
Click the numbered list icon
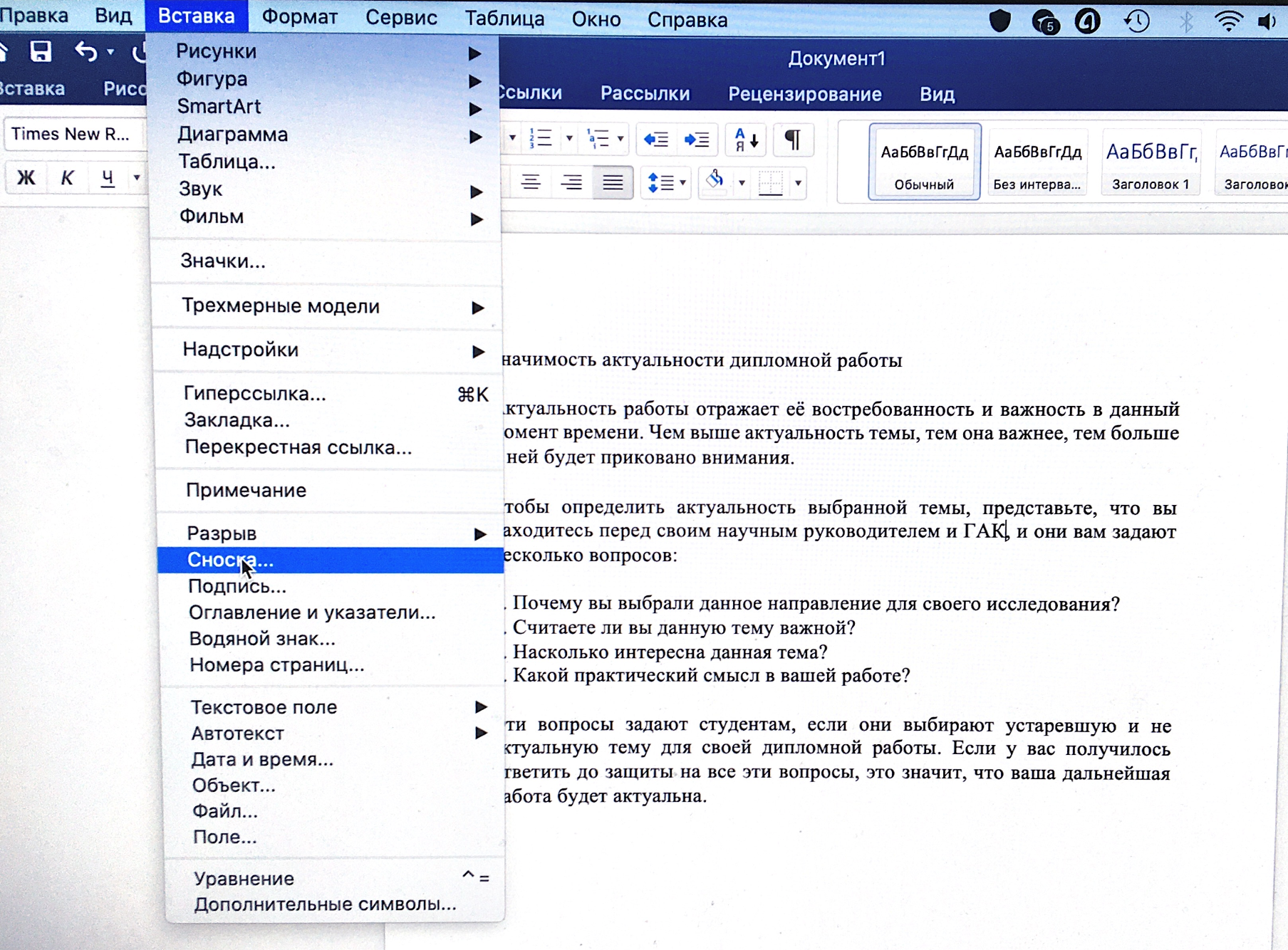[541, 138]
